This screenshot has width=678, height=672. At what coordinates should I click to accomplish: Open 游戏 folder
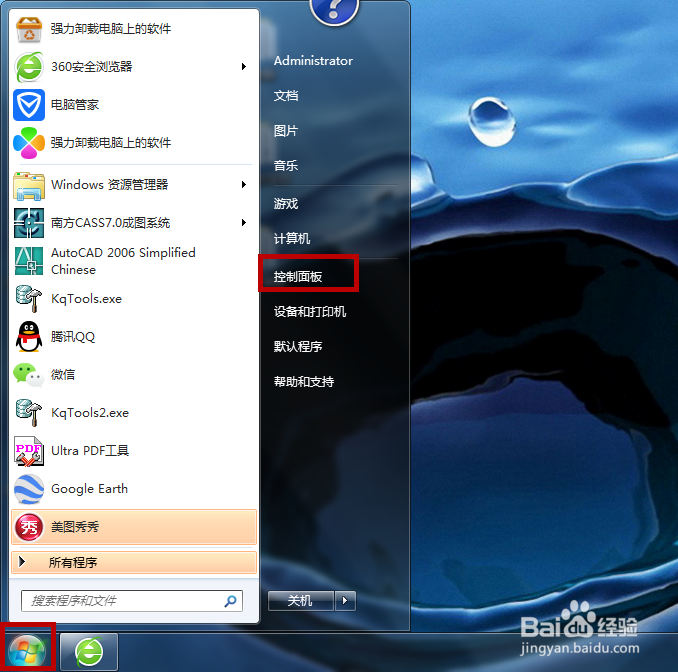point(286,204)
